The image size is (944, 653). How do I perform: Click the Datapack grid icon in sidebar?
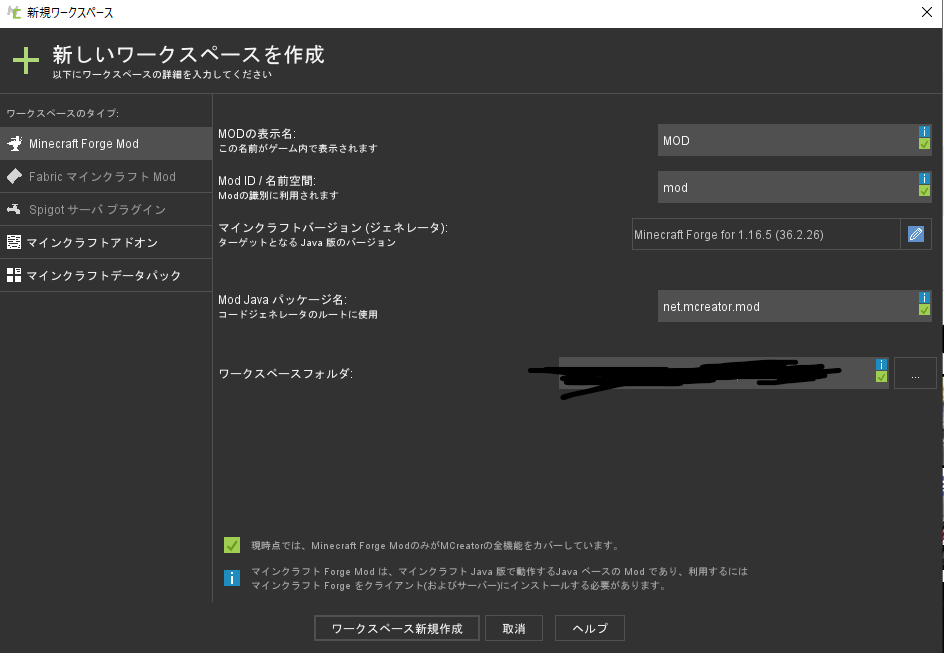(13, 275)
